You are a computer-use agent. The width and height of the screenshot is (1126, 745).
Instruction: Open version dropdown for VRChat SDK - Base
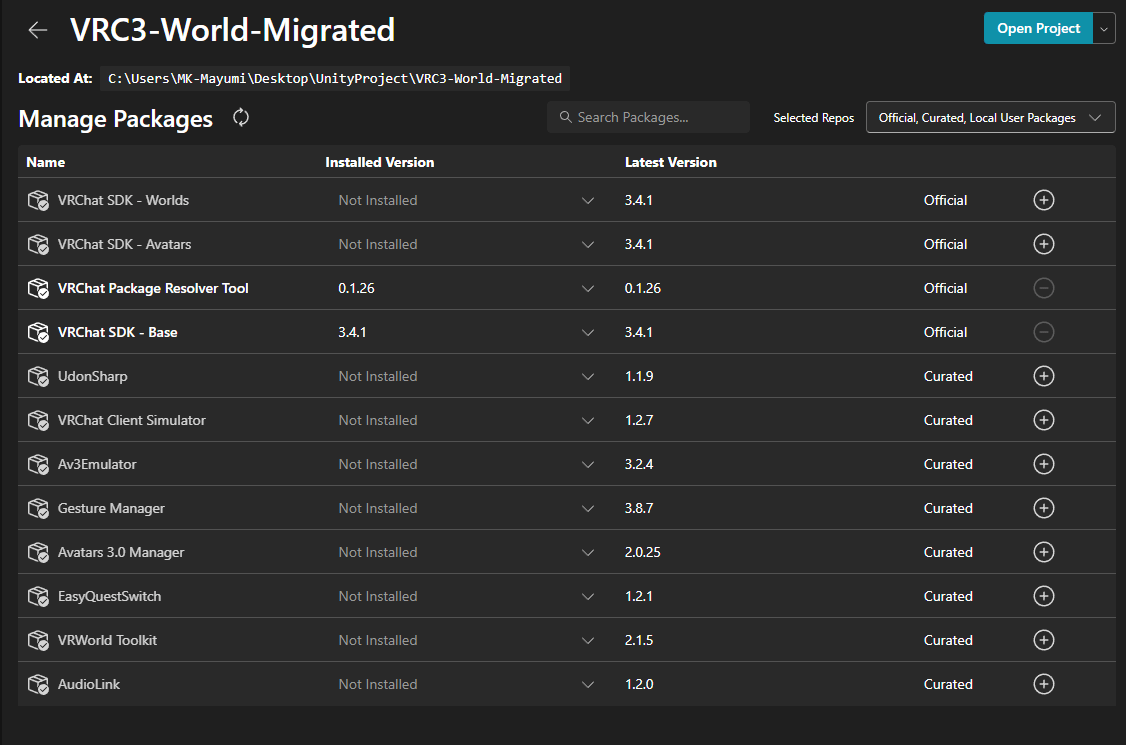pos(587,333)
